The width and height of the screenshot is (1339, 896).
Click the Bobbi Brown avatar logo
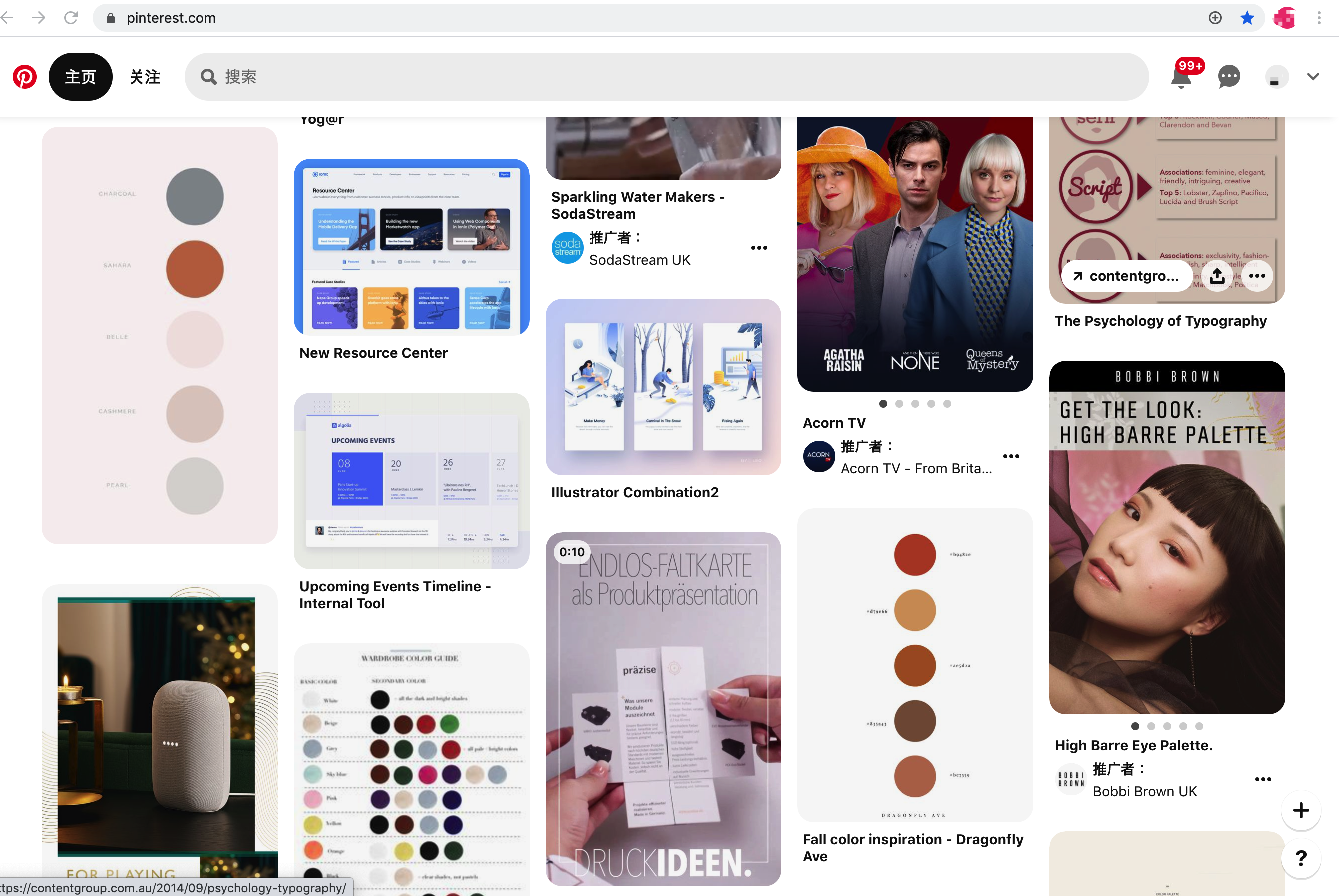coord(1071,780)
